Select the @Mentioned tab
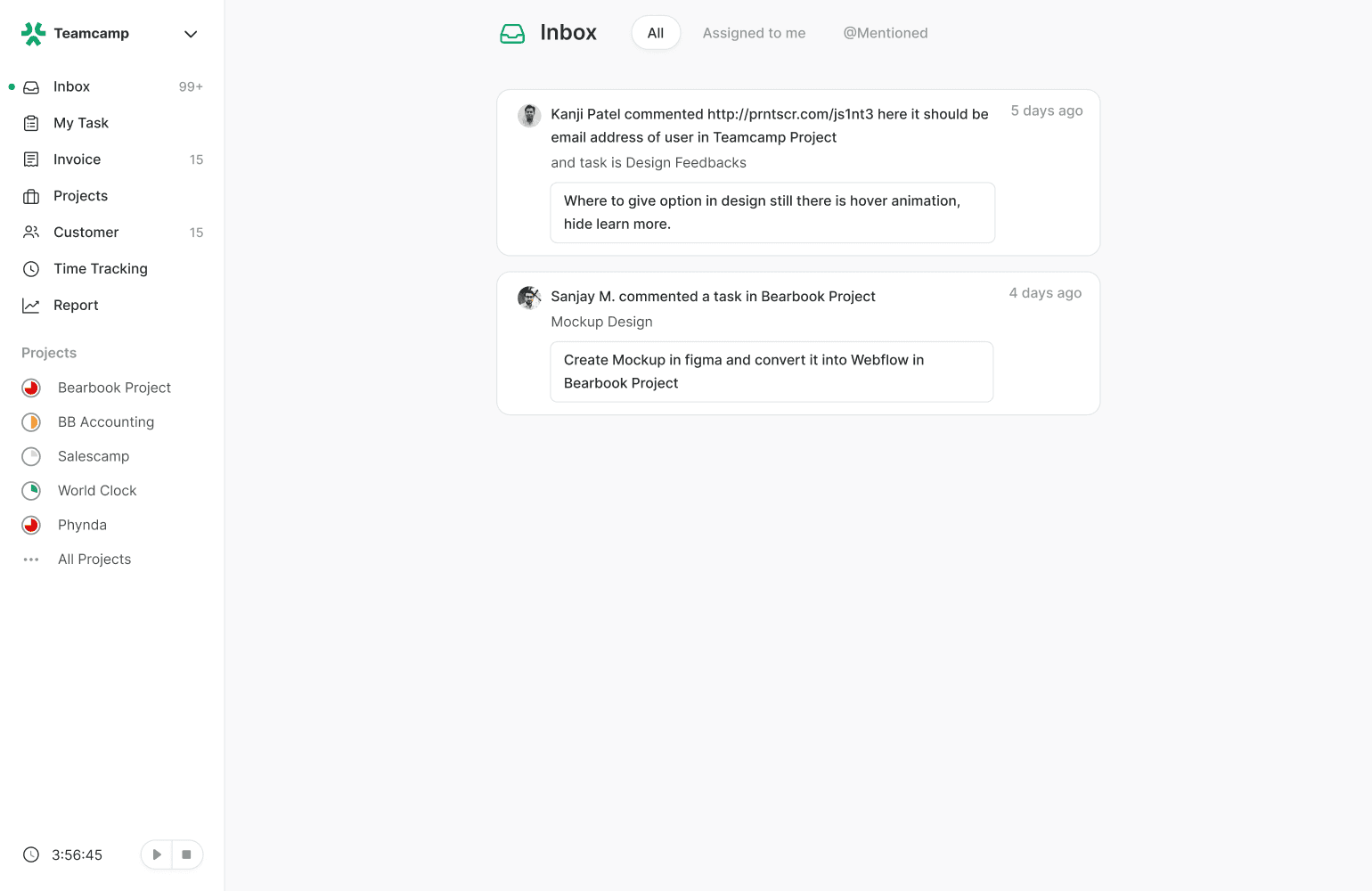 (x=885, y=33)
